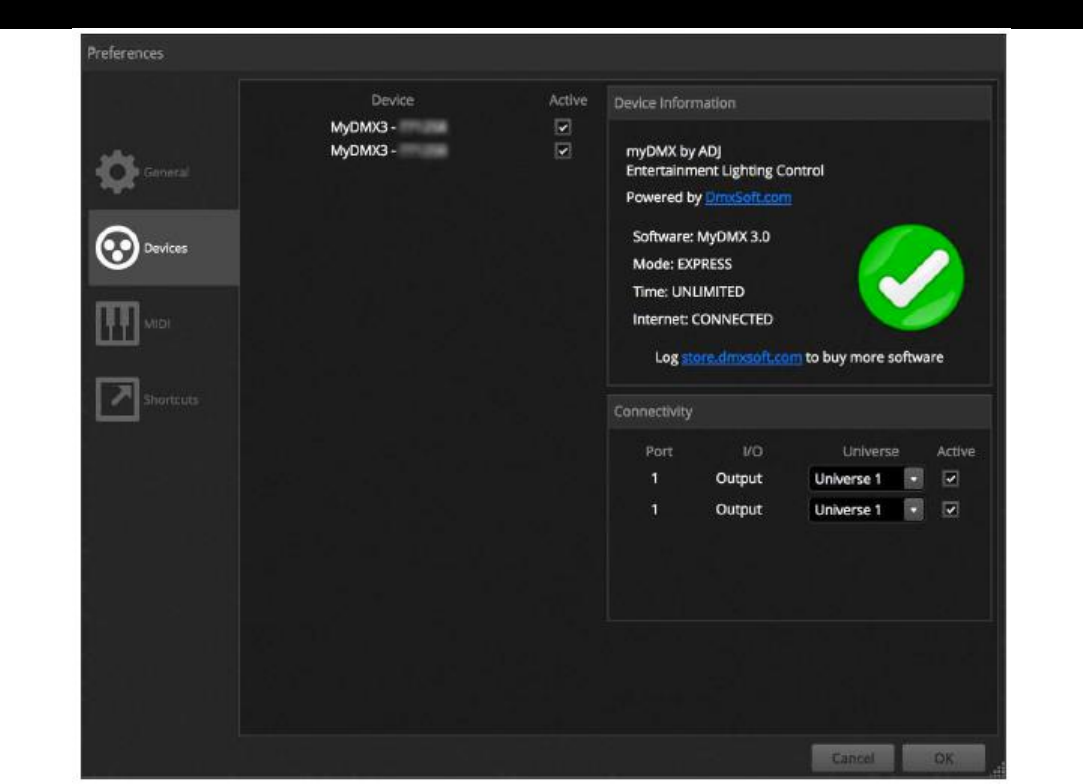Select the second MyDMX3 device row
The height and width of the screenshot is (784, 1083).
click(388, 151)
